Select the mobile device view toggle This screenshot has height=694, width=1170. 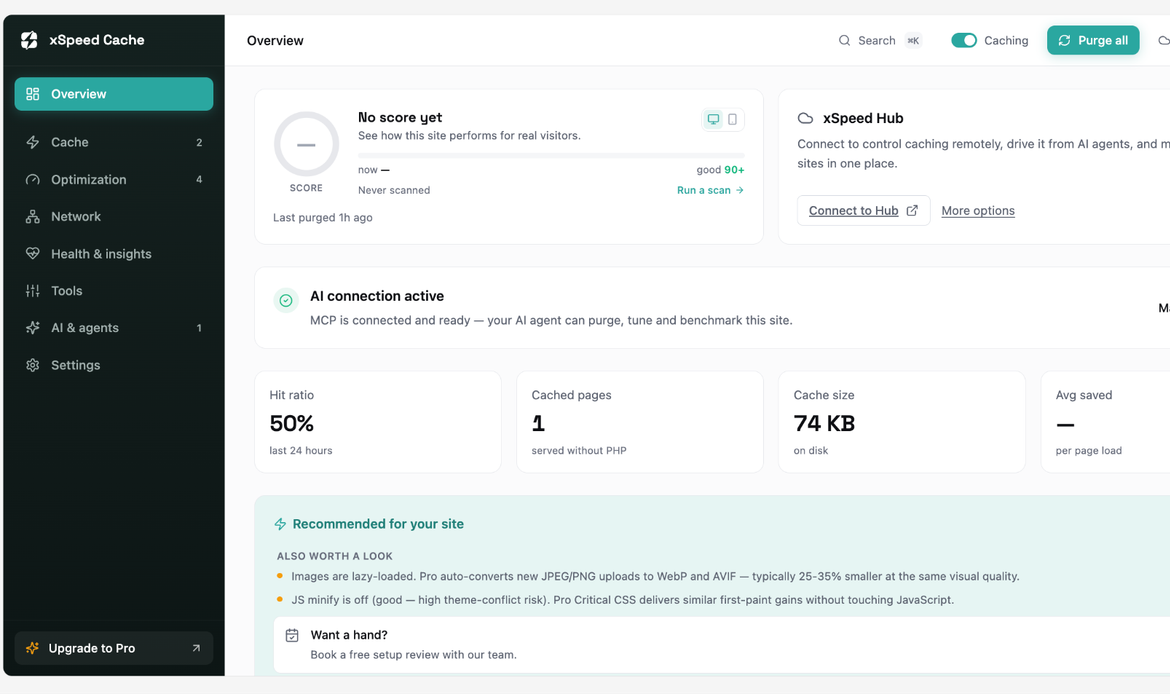click(x=733, y=119)
